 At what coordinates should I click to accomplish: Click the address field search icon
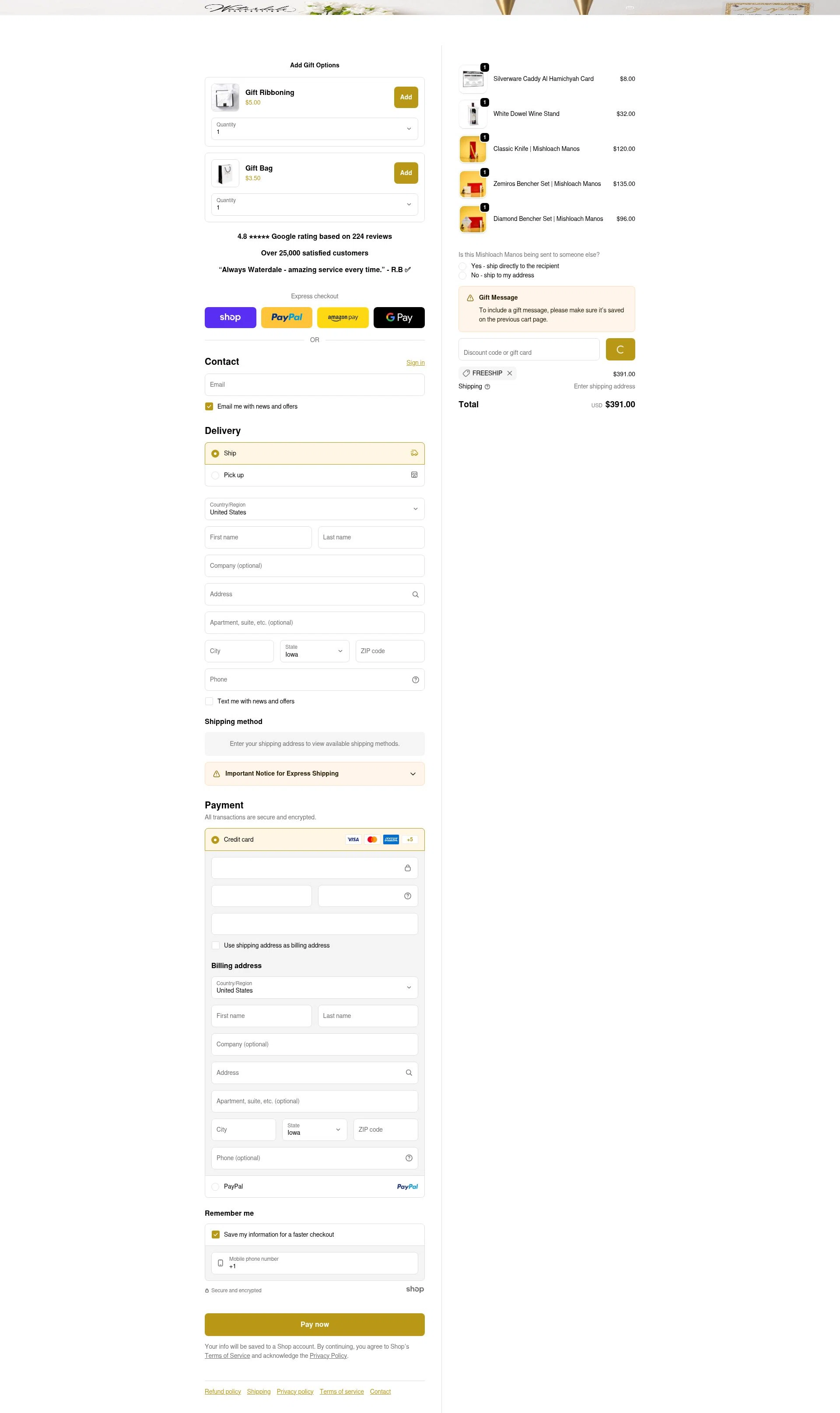(415, 594)
